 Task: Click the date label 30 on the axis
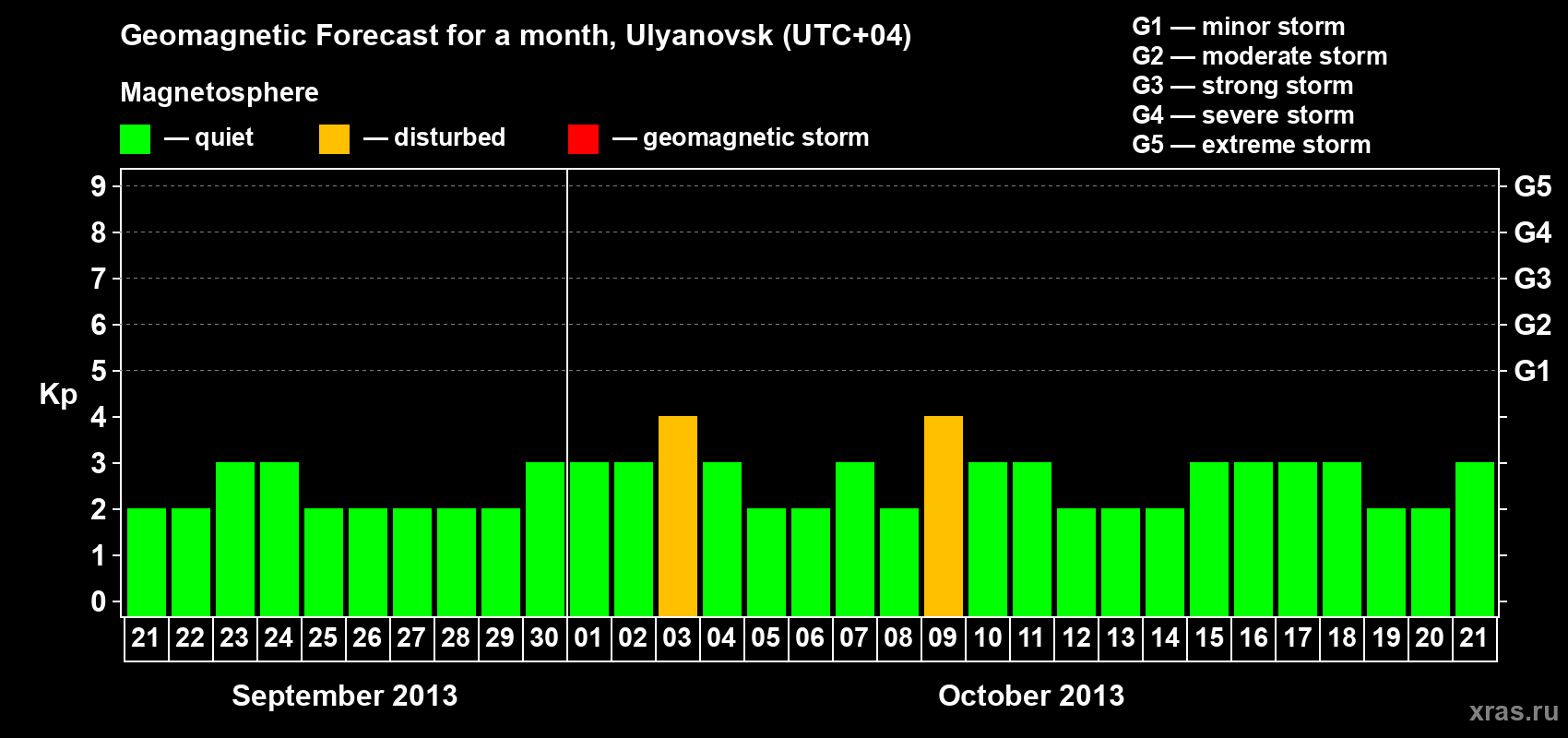pos(544,637)
